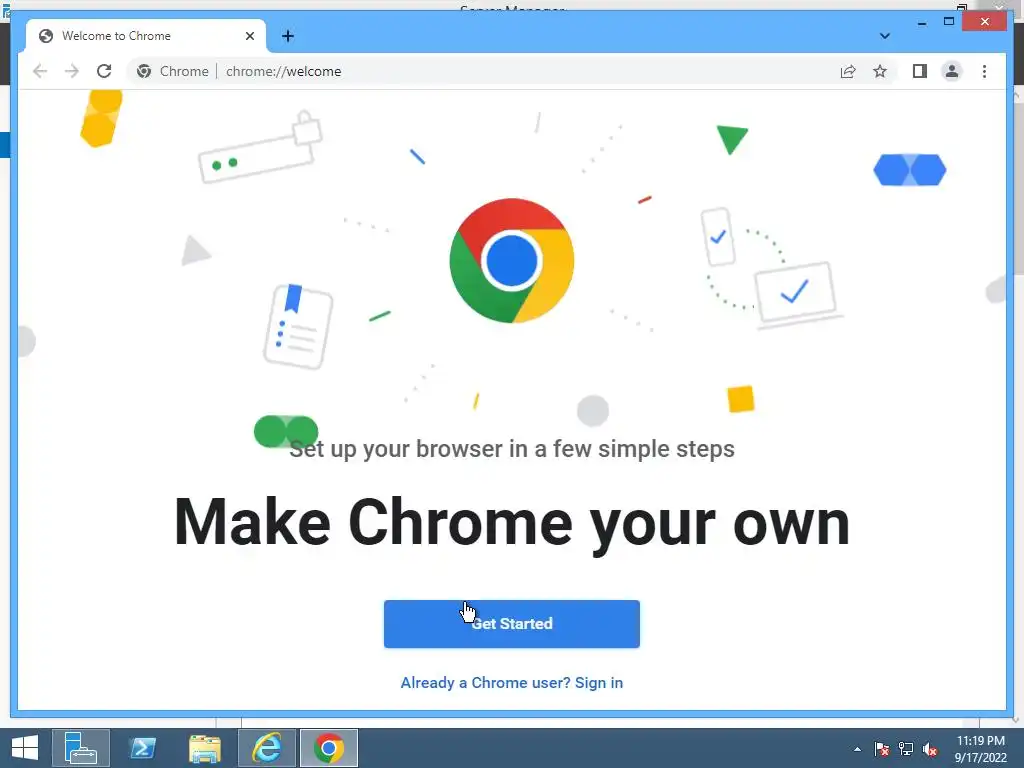
Task: Open the Windows Start menu
Action: click(x=25, y=748)
